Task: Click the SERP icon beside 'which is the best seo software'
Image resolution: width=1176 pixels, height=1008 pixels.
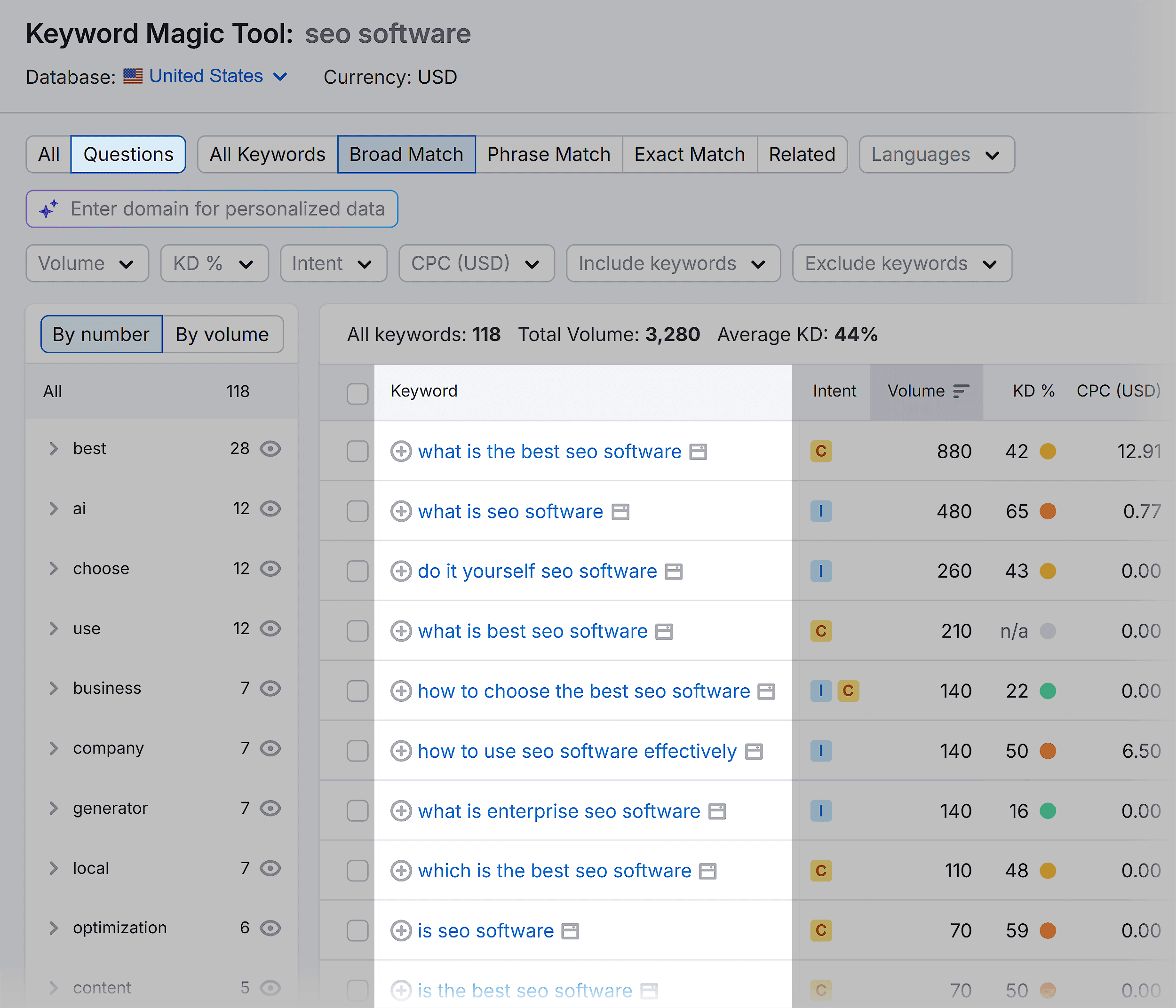Action: point(707,871)
